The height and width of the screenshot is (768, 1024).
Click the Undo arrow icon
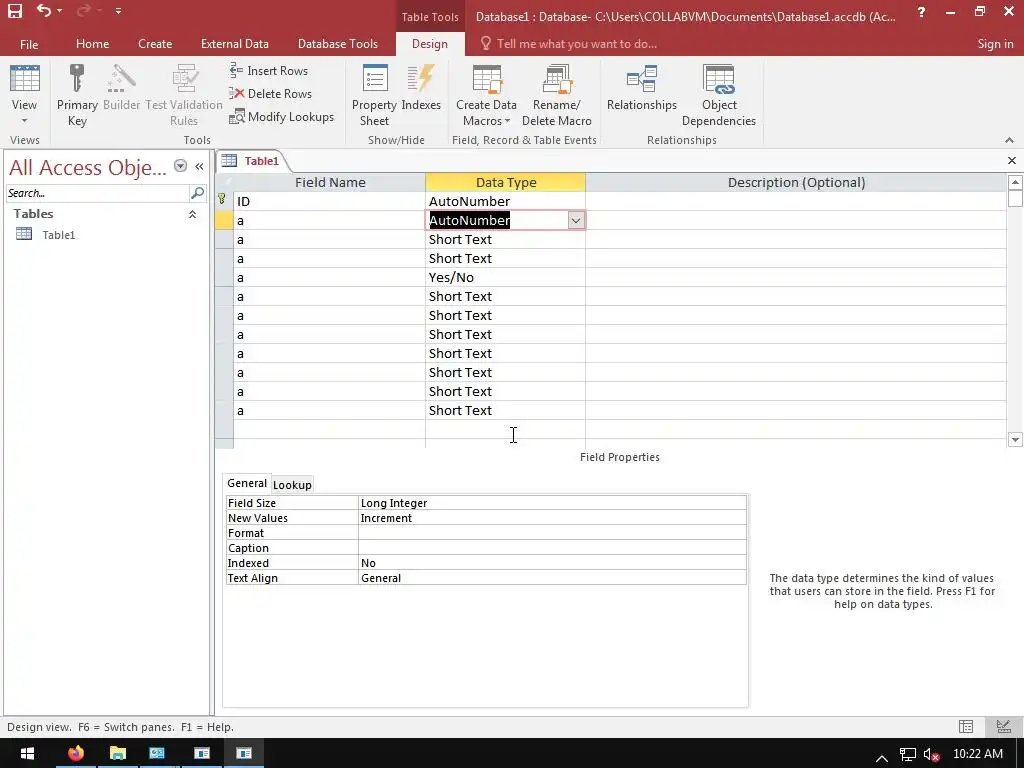(44, 10)
